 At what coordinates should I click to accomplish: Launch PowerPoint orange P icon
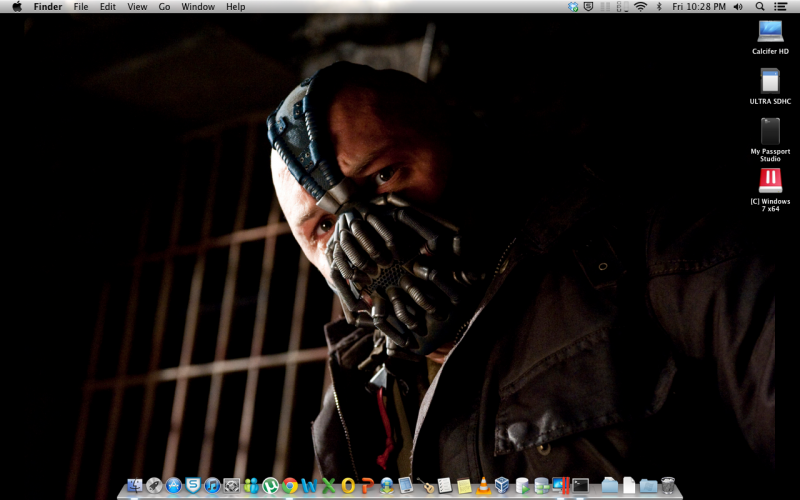[x=367, y=485]
